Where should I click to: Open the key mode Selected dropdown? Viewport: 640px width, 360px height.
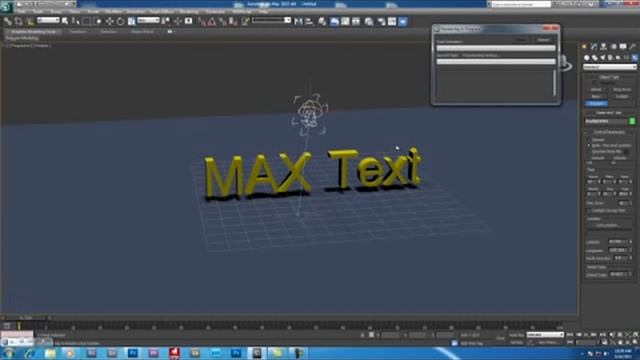pos(545,335)
